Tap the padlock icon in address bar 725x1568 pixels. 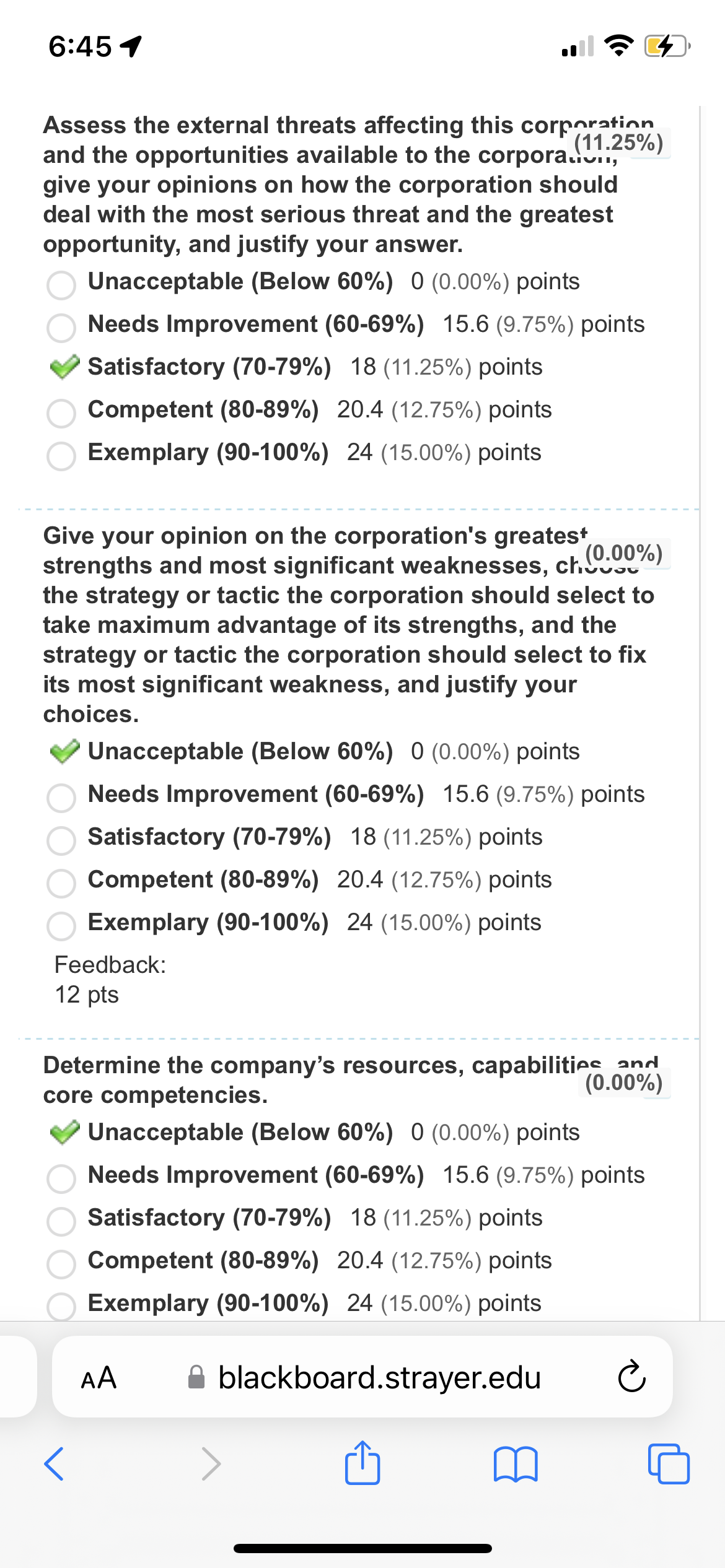pos(196,1377)
